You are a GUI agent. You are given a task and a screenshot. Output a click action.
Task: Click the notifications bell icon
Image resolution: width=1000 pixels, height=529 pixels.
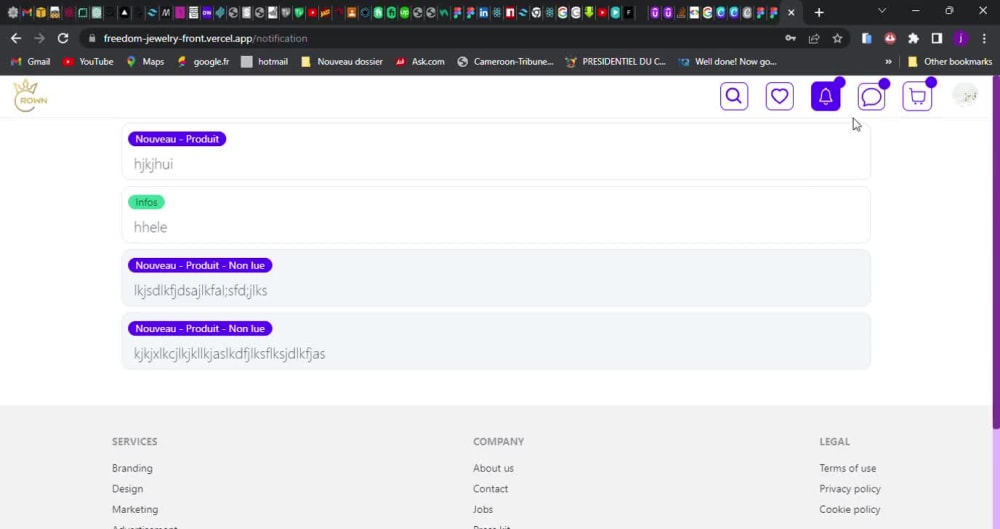(825, 96)
